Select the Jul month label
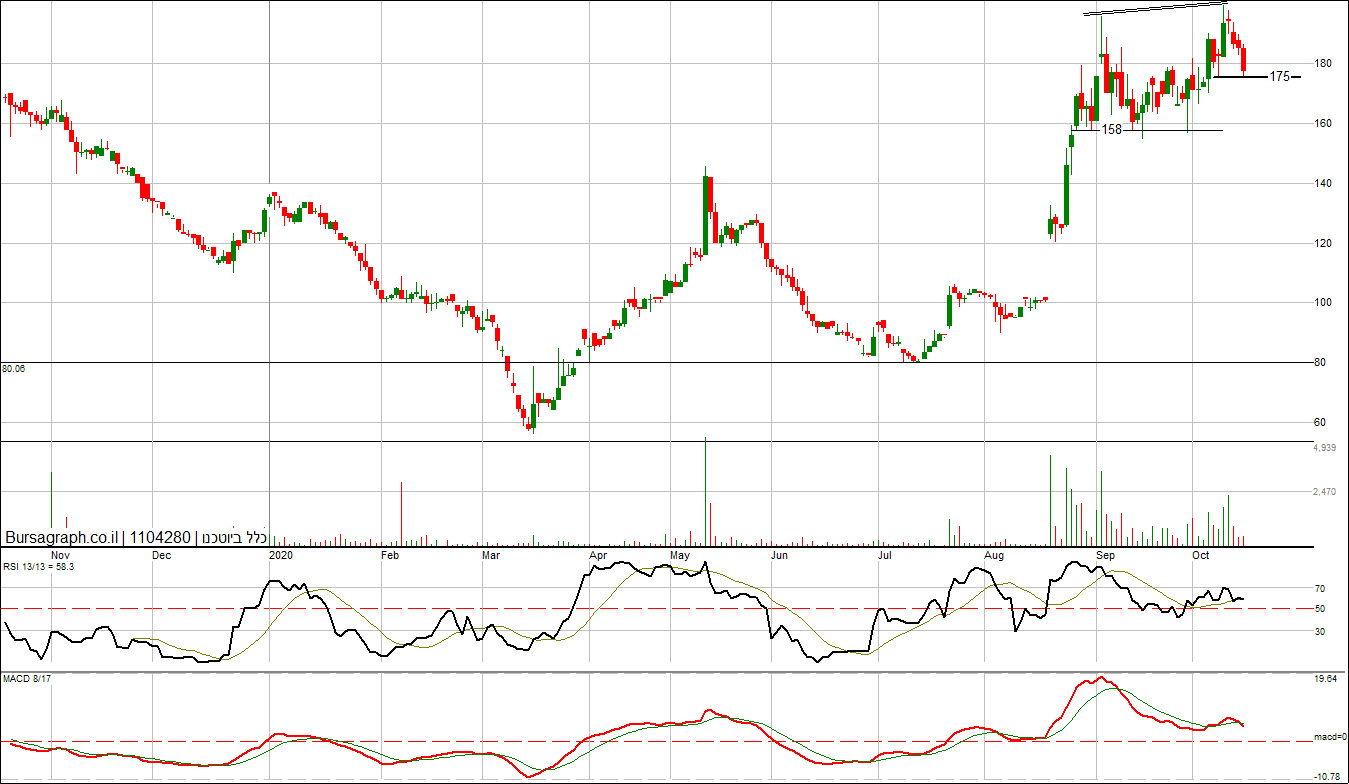 click(884, 554)
